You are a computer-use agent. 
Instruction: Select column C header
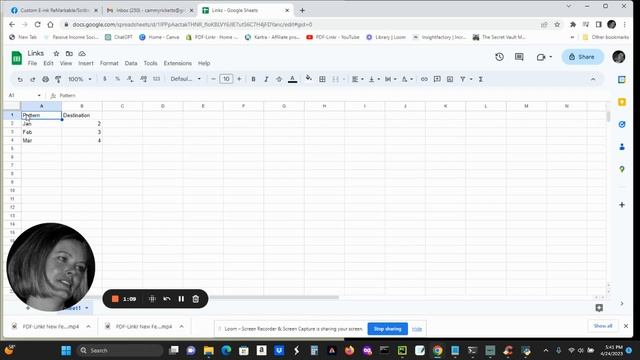122,106
